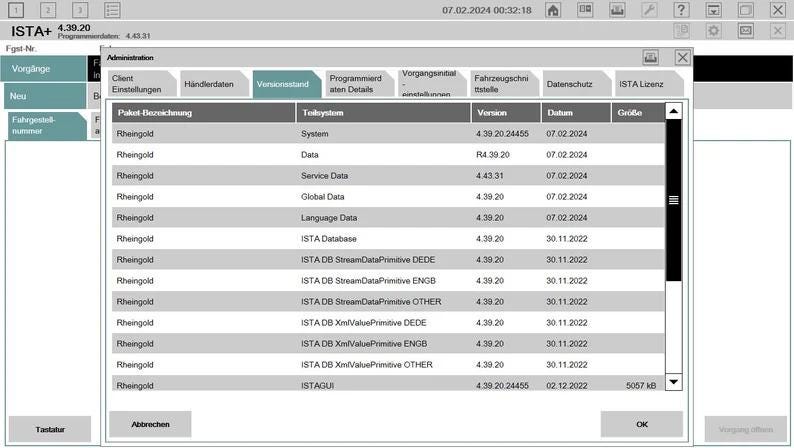Select ISTA DB StreamDataPrimitive OTHER row
794x448 pixels.
(388, 302)
